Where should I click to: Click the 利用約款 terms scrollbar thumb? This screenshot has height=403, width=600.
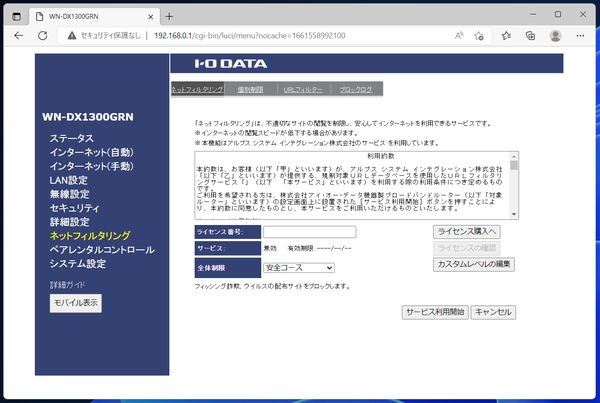[514, 165]
